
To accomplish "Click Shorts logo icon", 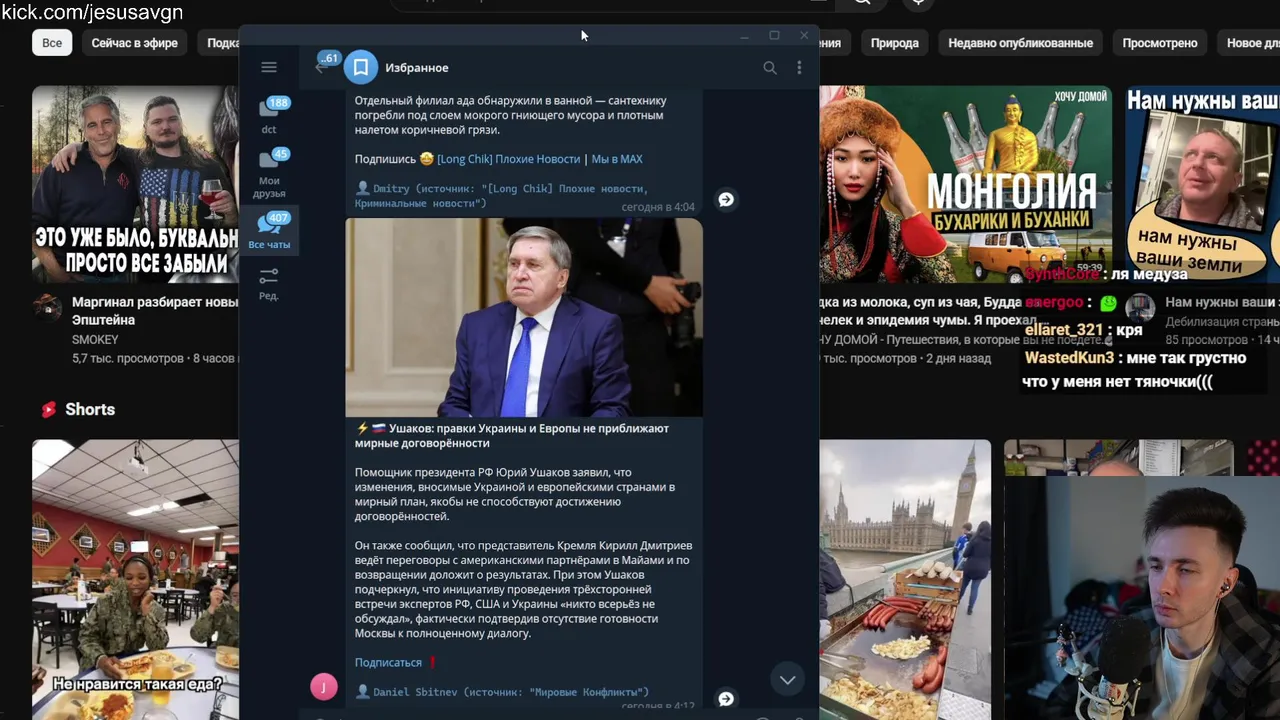I will [x=49, y=409].
